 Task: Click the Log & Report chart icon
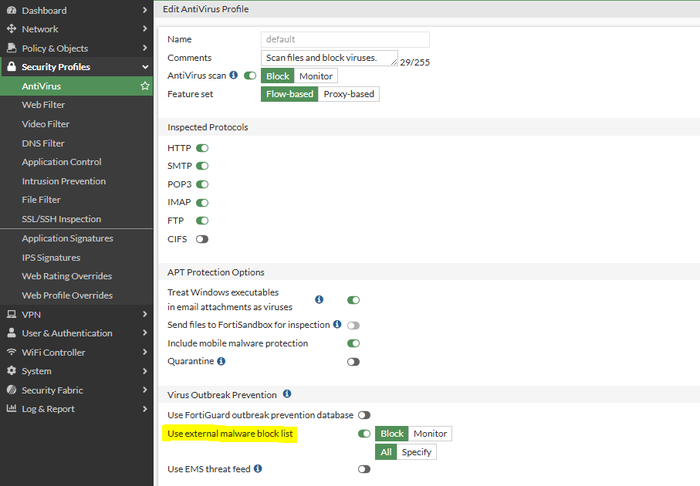(x=12, y=408)
